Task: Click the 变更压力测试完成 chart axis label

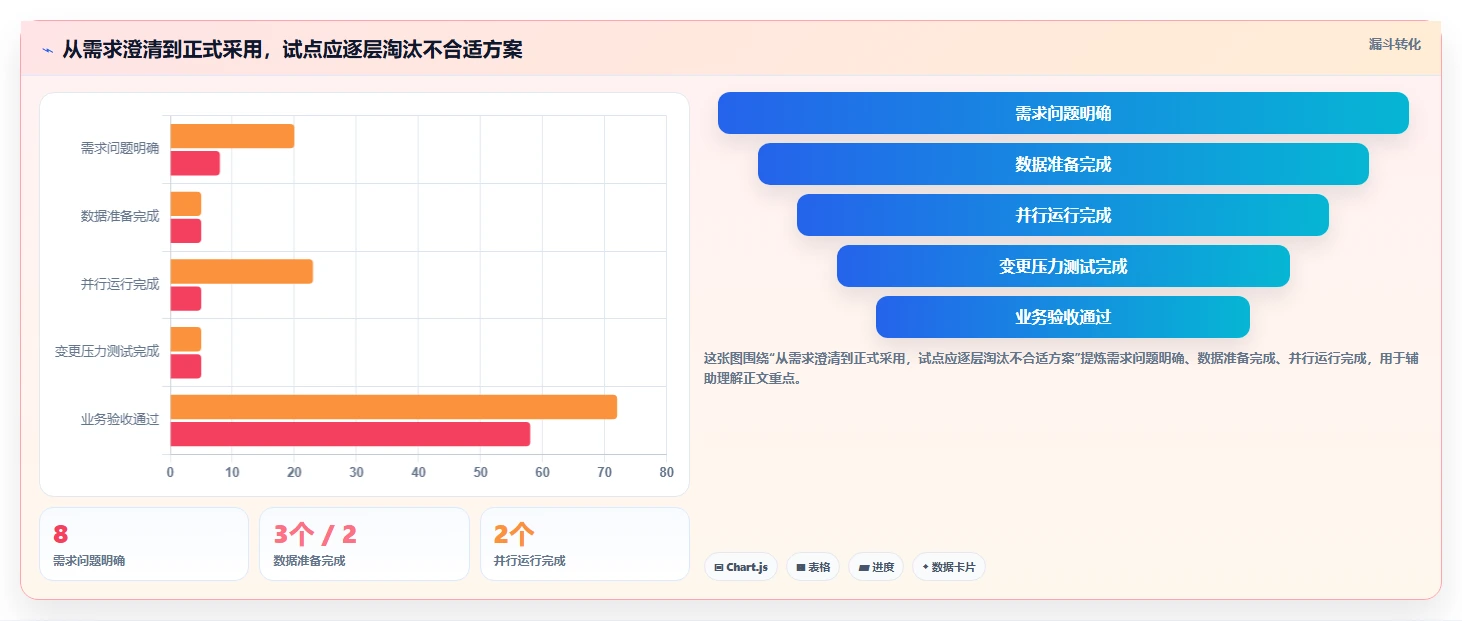Action: [107, 352]
